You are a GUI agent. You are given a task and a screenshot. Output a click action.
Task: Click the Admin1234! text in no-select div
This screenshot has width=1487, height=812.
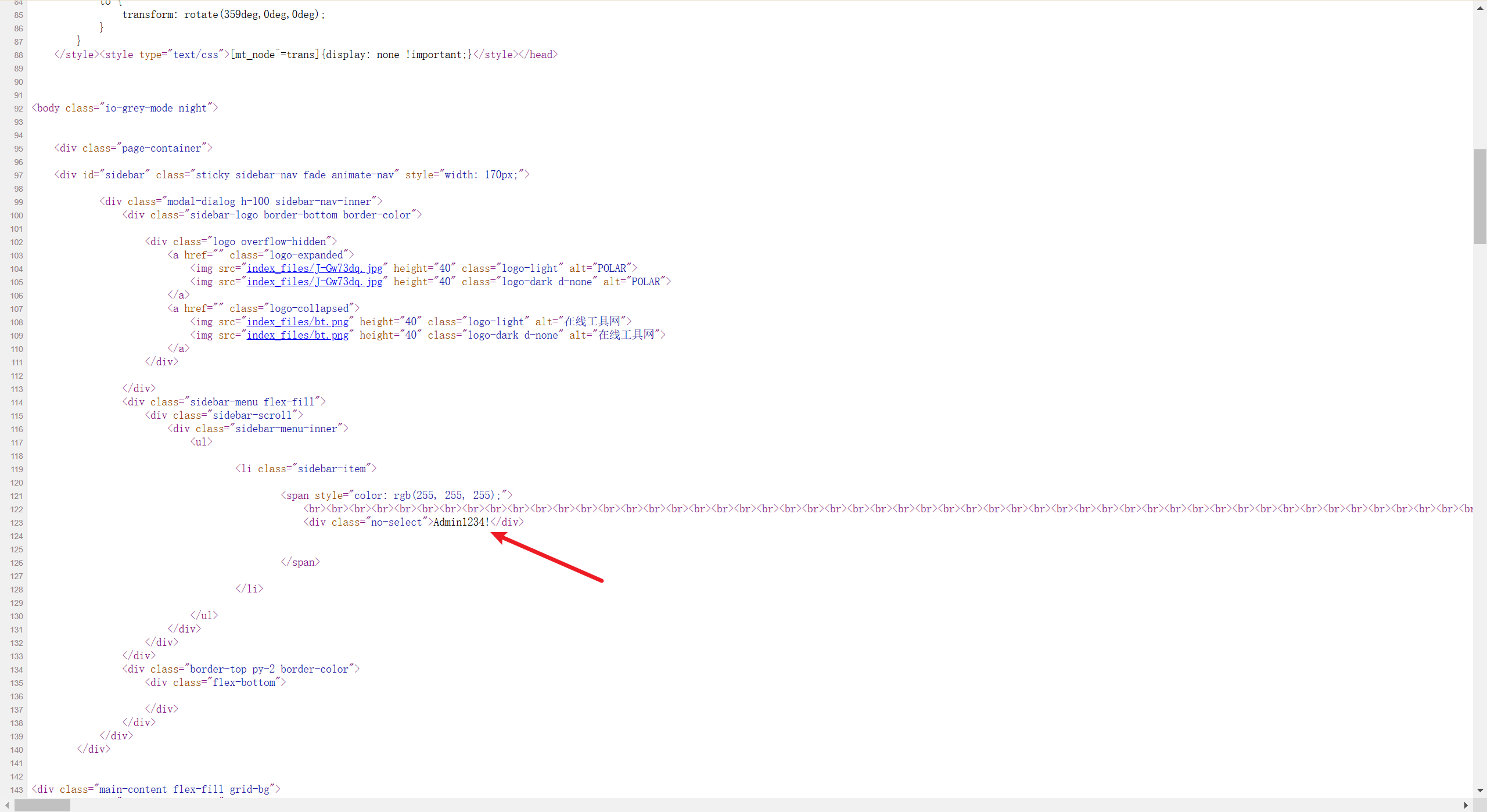(461, 522)
